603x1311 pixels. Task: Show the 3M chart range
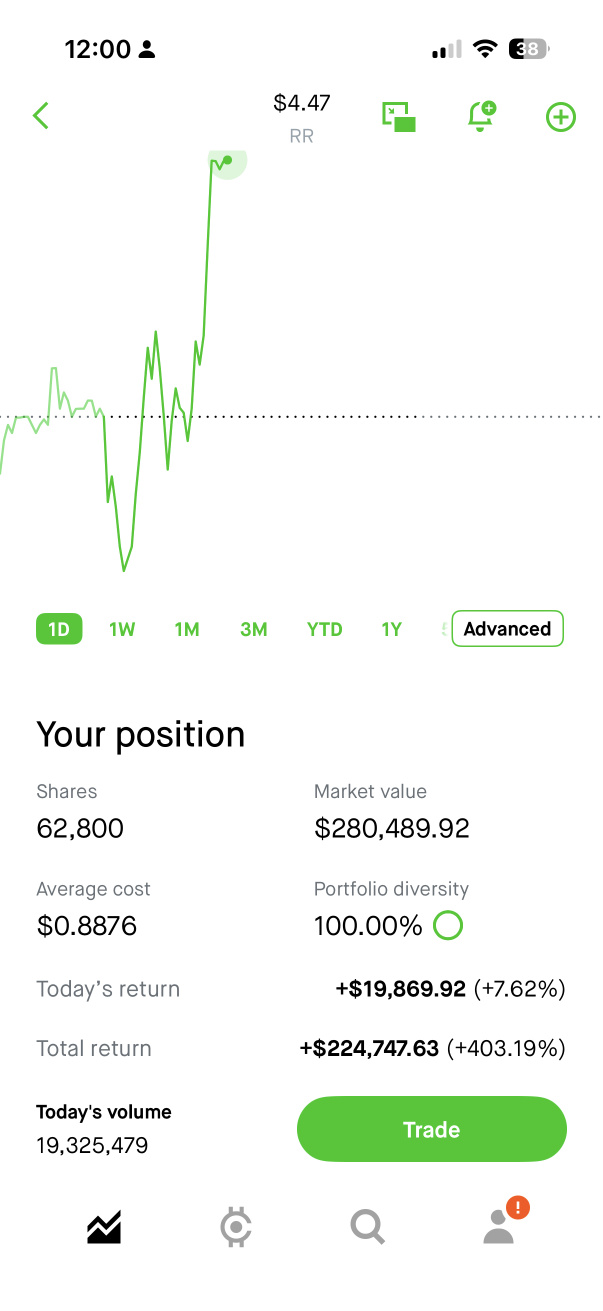pyautogui.click(x=254, y=629)
